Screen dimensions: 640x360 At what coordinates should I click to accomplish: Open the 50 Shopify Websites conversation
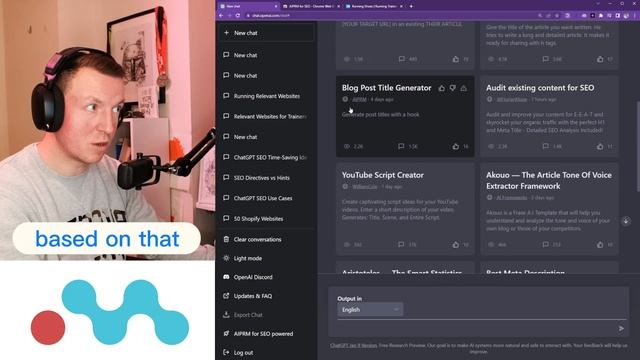(x=266, y=218)
